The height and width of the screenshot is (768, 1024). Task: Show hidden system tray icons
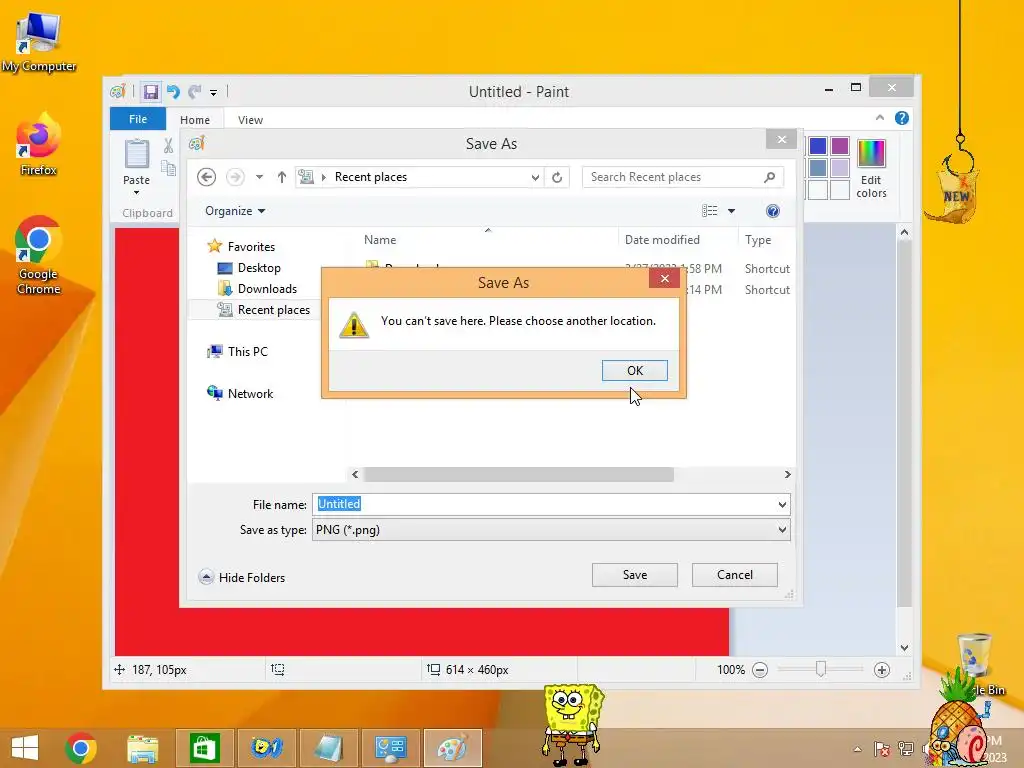[857, 749]
